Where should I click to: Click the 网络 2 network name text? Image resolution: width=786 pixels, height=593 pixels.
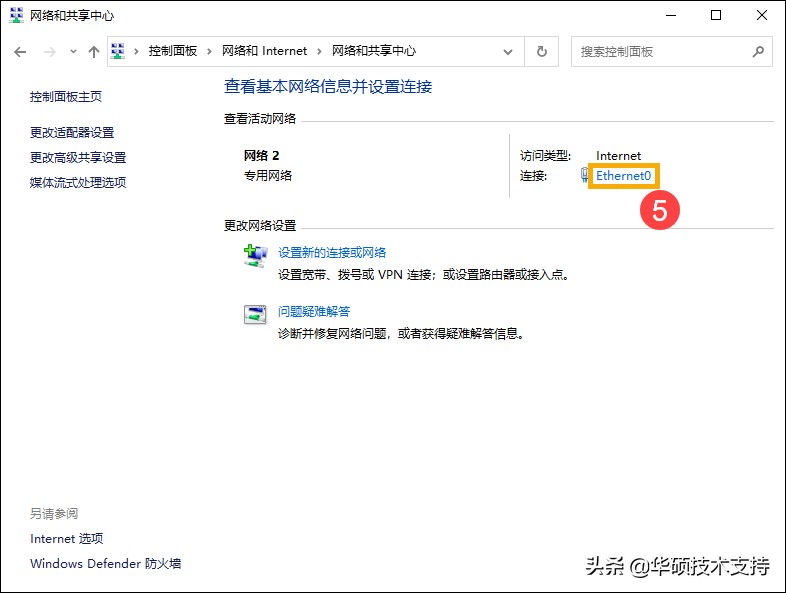point(261,156)
